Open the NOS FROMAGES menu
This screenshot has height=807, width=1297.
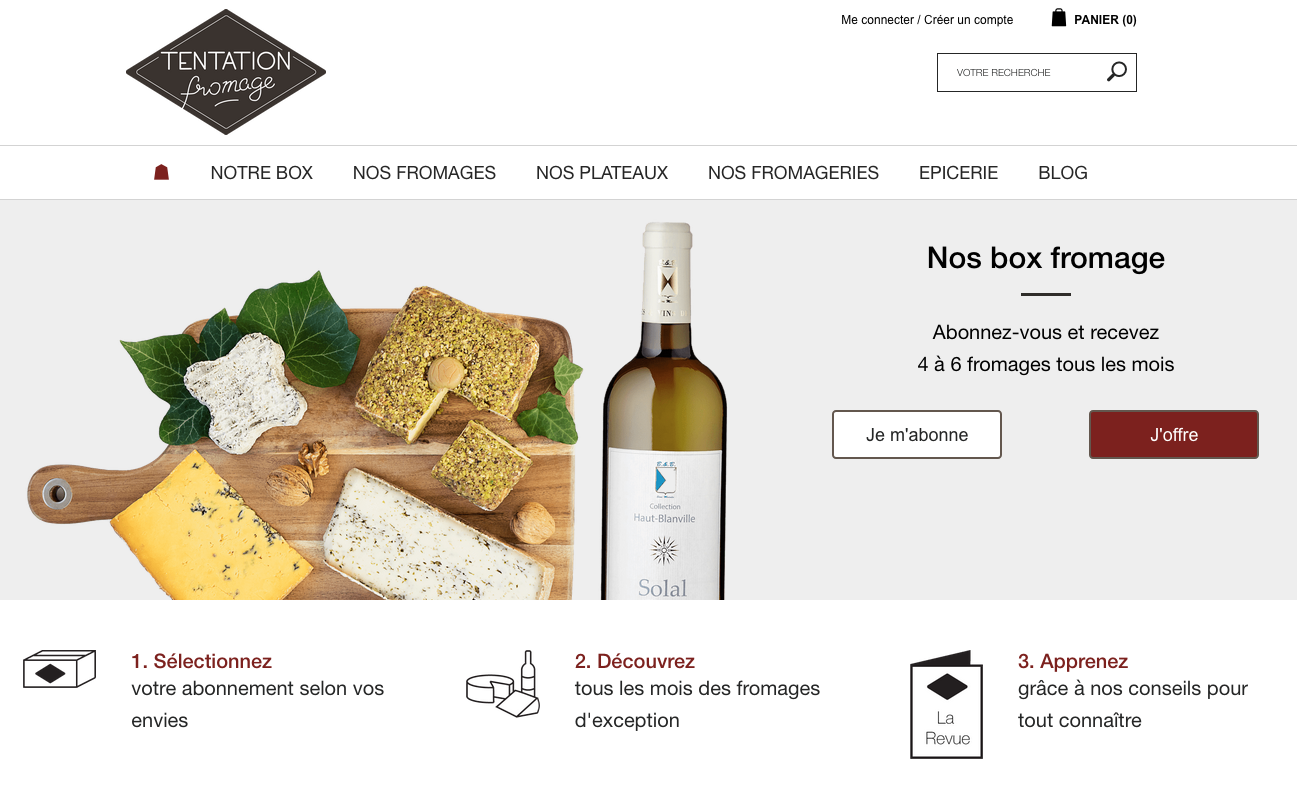[x=424, y=173]
